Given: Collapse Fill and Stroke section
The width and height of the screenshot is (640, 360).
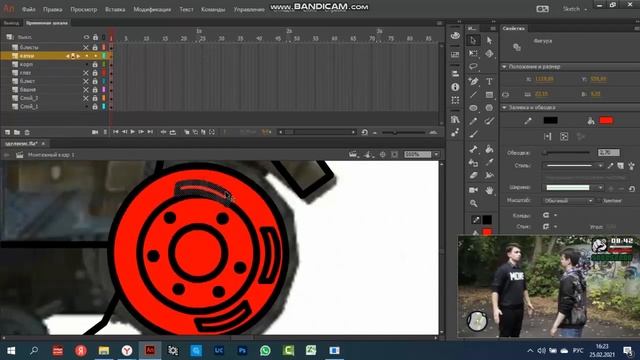Looking at the screenshot, I should coord(504,107).
